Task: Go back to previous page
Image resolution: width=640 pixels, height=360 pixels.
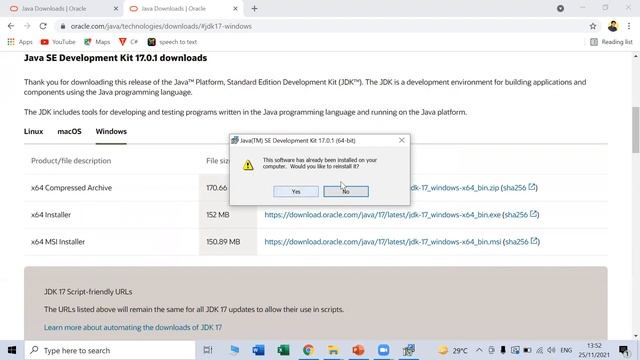Action: tap(11, 26)
